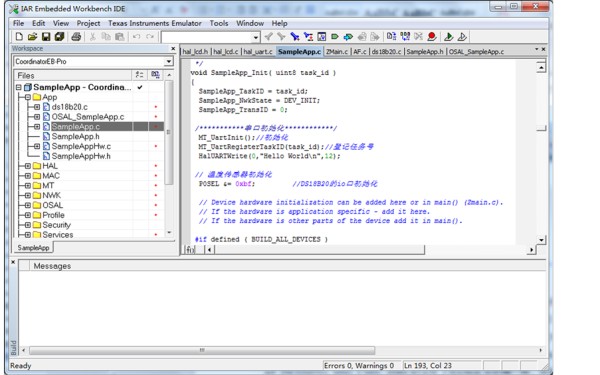This screenshot has height=375, width=600.
Task: Select the Profile folder in tree
Action: (53, 215)
